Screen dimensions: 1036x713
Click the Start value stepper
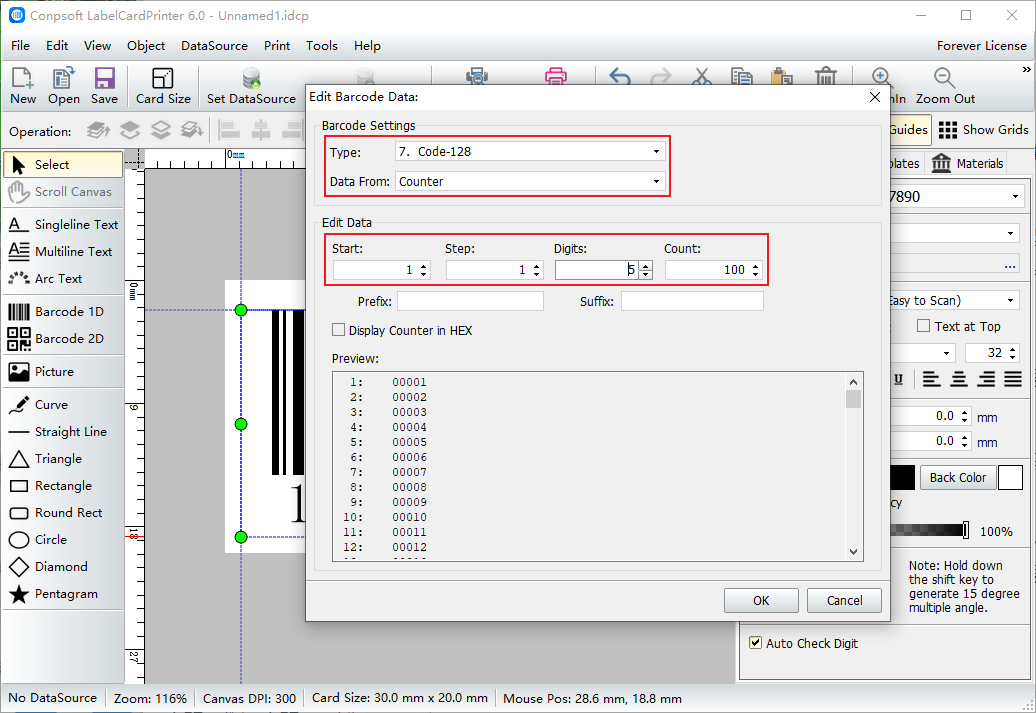coord(424,270)
